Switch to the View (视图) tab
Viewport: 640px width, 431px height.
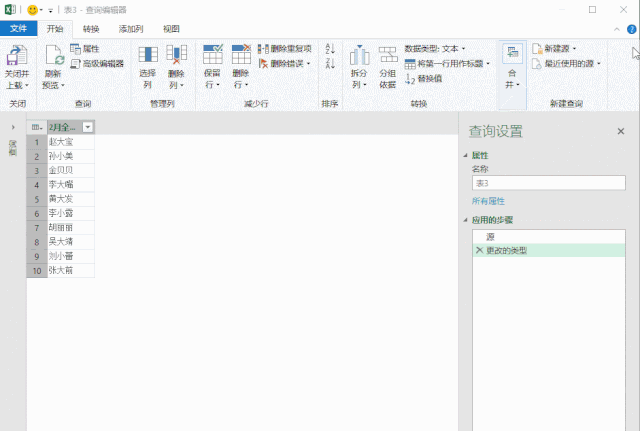pos(171,29)
